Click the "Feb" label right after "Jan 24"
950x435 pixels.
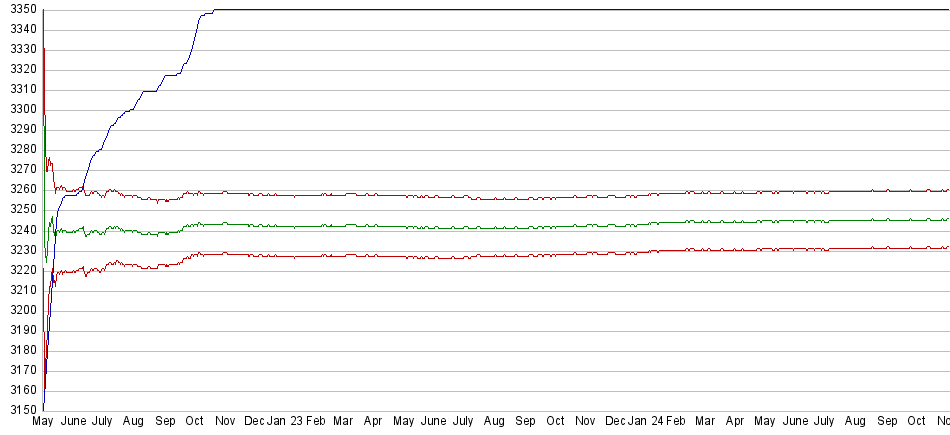pos(675,422)
